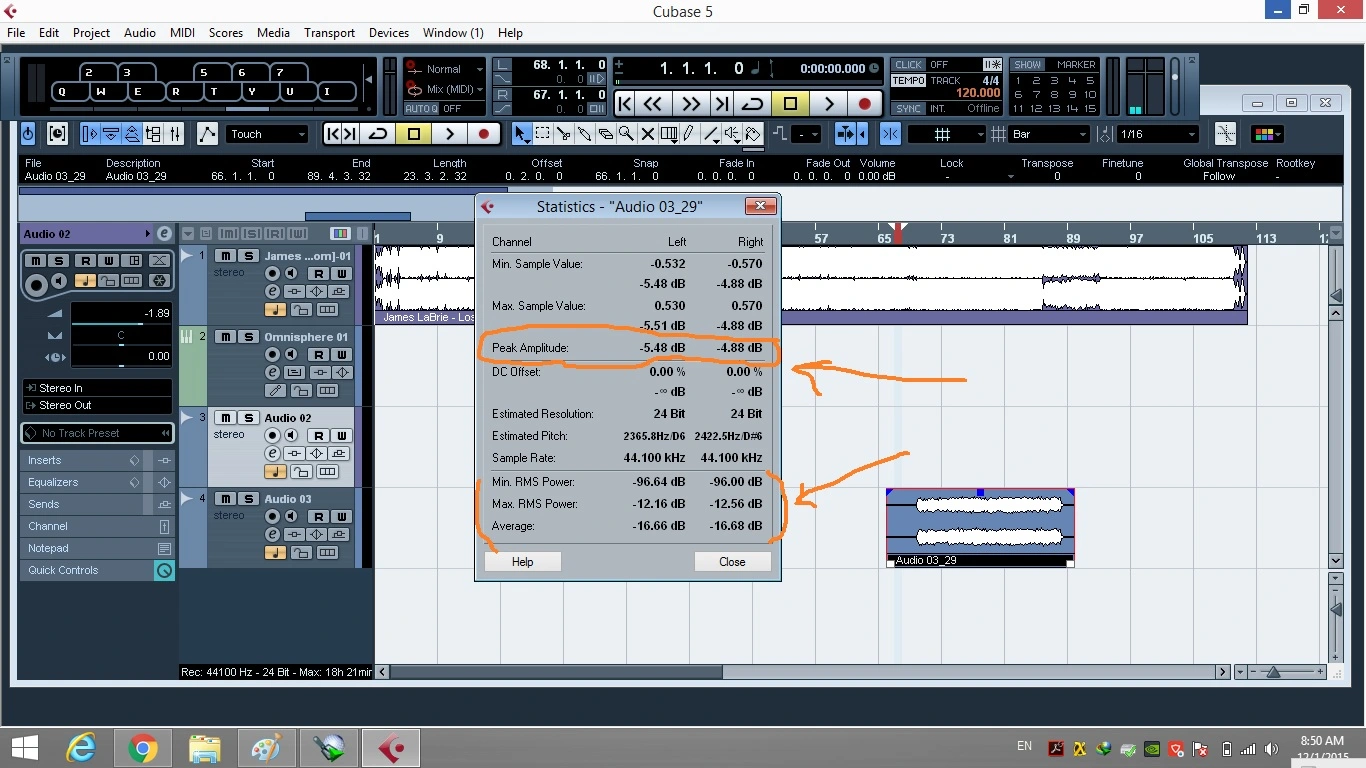This screenshot has width=1366, height=768.
Task: Solo the Omnisphere 01 track
Action: 249,337
